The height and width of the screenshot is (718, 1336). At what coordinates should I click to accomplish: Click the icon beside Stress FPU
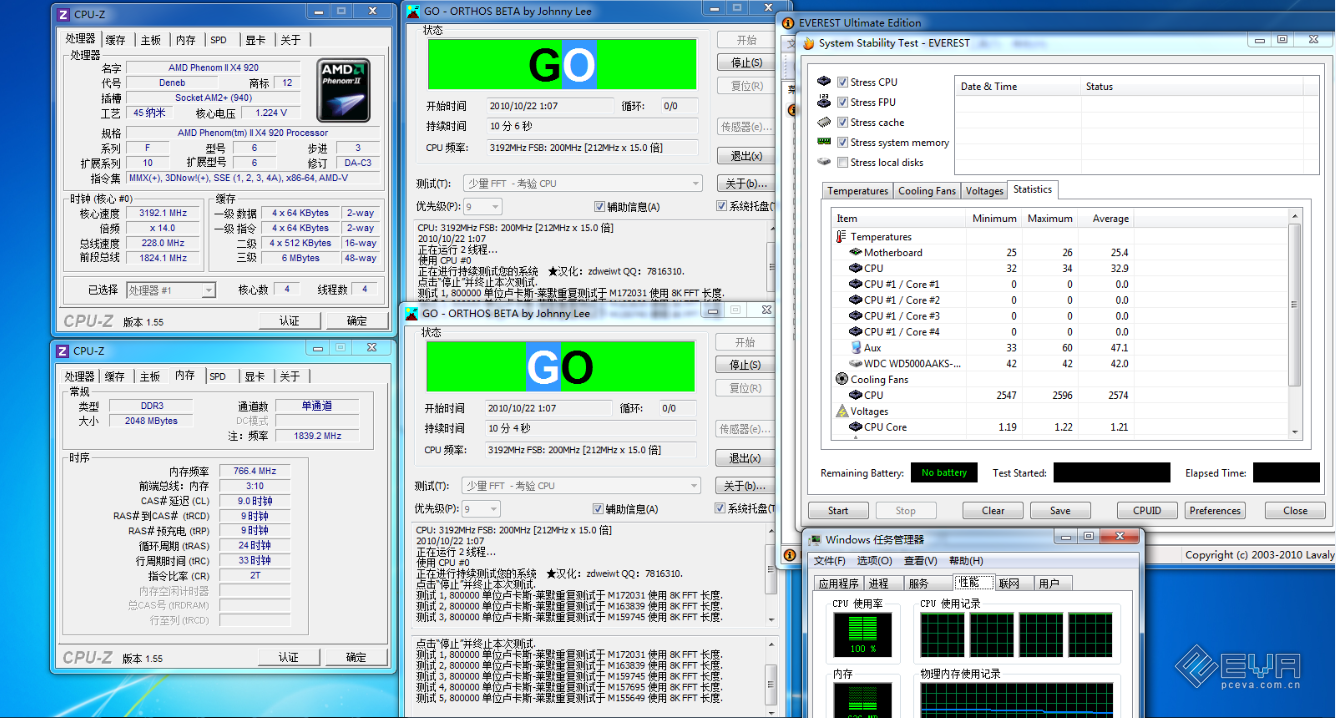tap(824, 102)
